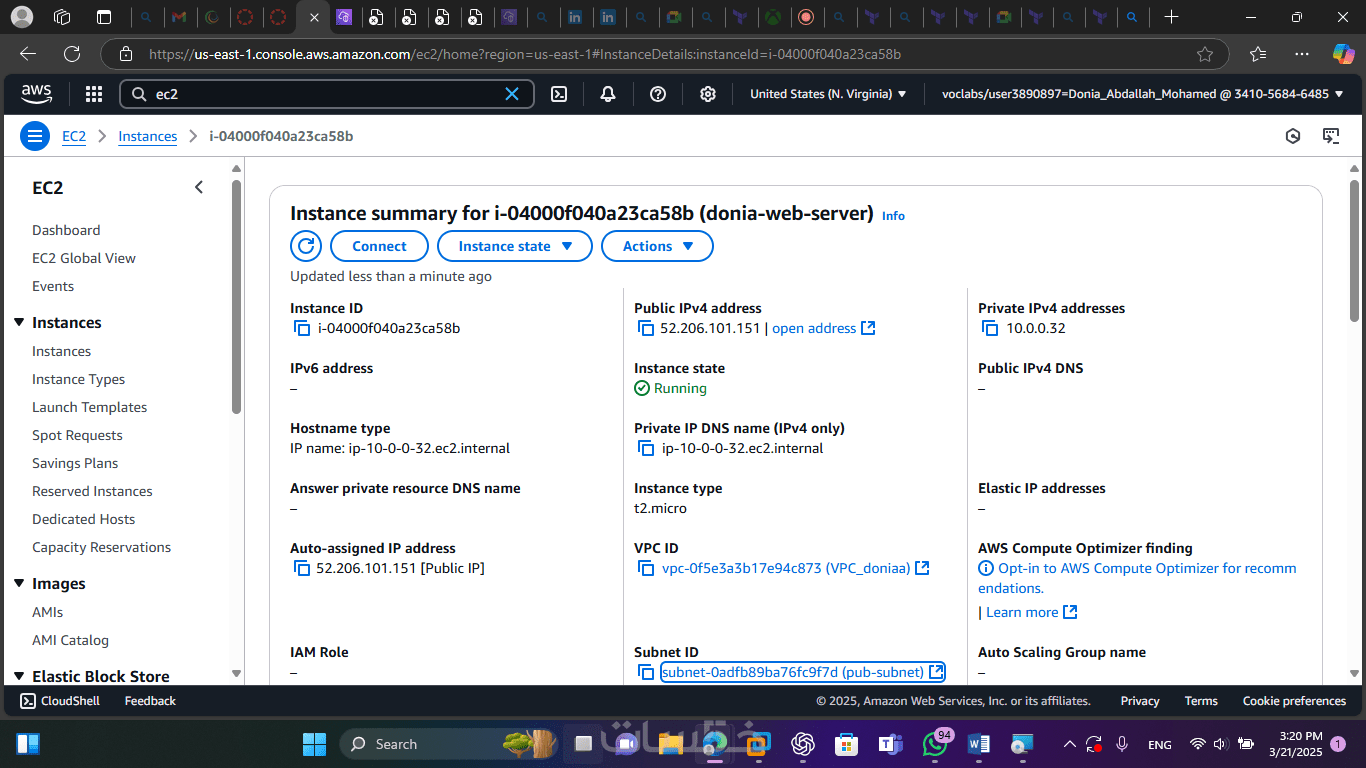Image resolution: width=1366 pixels, height=768 pixels.
Task: Refresh the instance summary
Action: [x=306, y=246]
